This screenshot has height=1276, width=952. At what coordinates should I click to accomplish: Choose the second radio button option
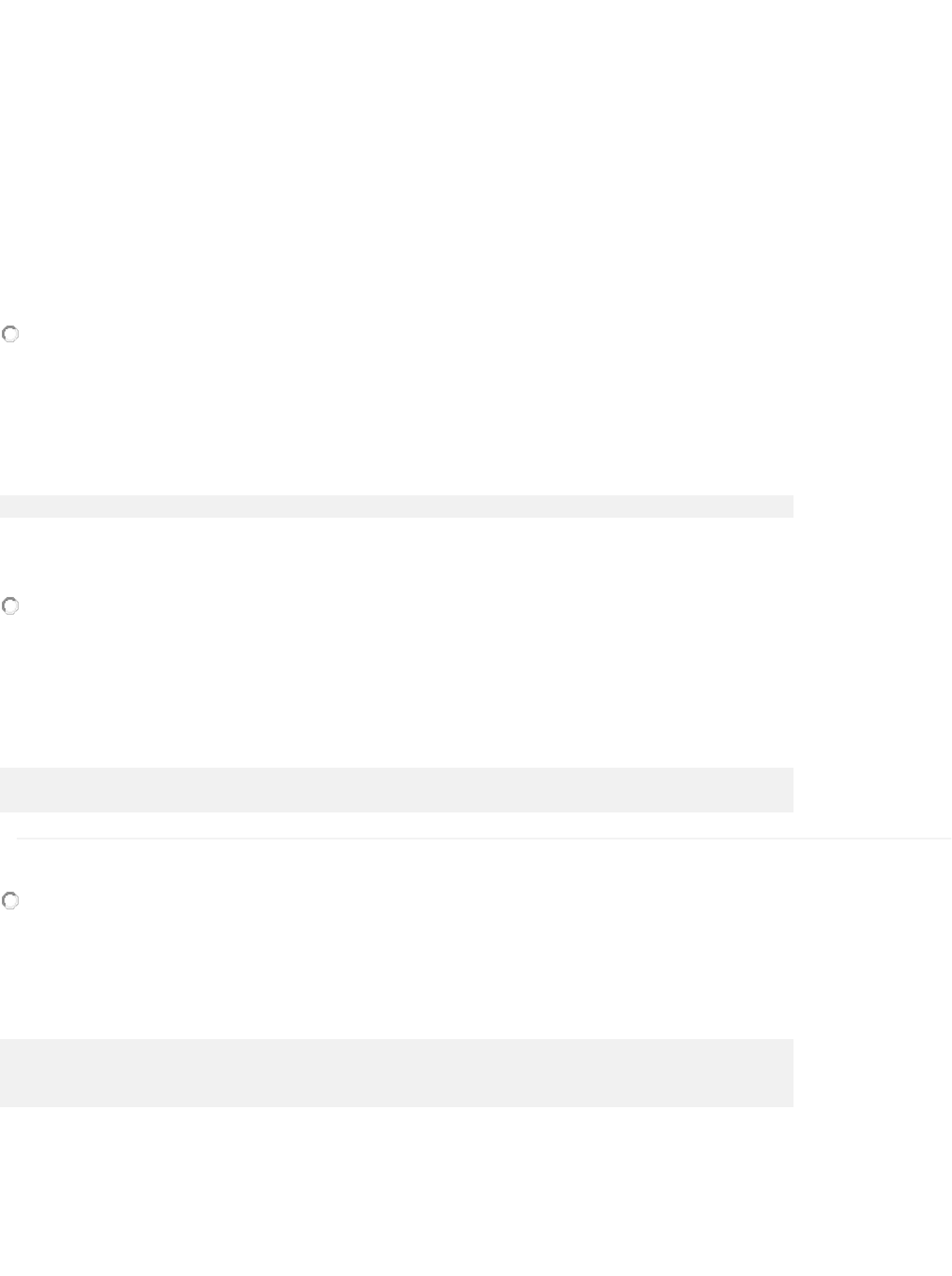click(x=10, y=606)
